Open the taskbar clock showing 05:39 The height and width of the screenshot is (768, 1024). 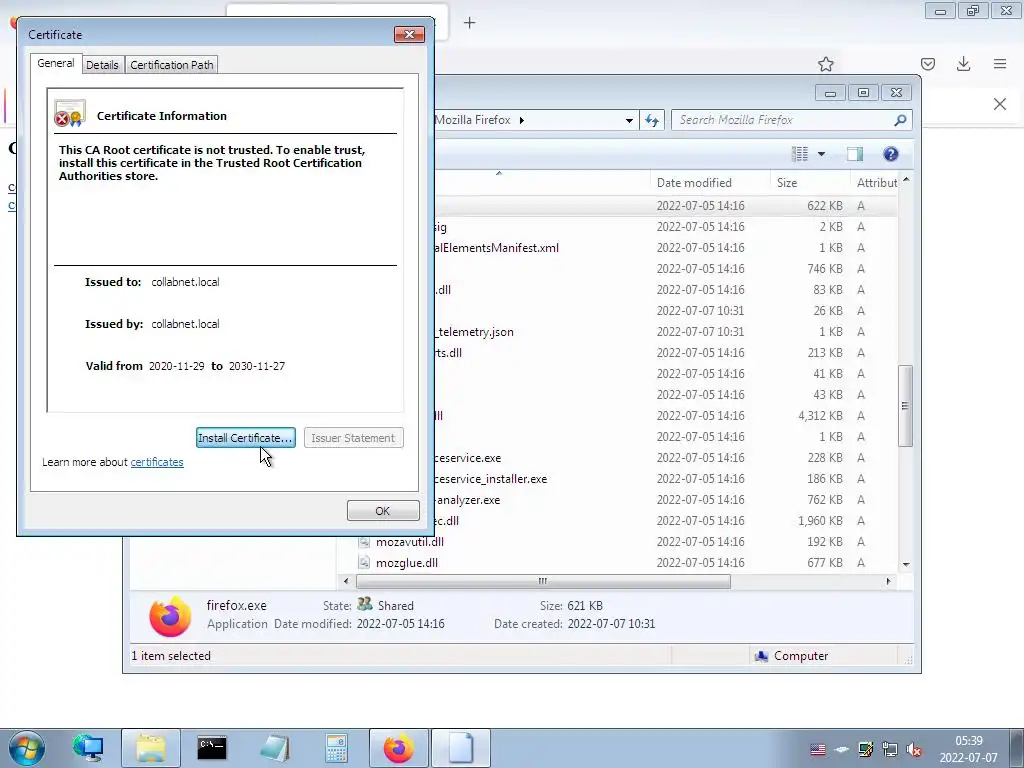click(x=968, y=749)
